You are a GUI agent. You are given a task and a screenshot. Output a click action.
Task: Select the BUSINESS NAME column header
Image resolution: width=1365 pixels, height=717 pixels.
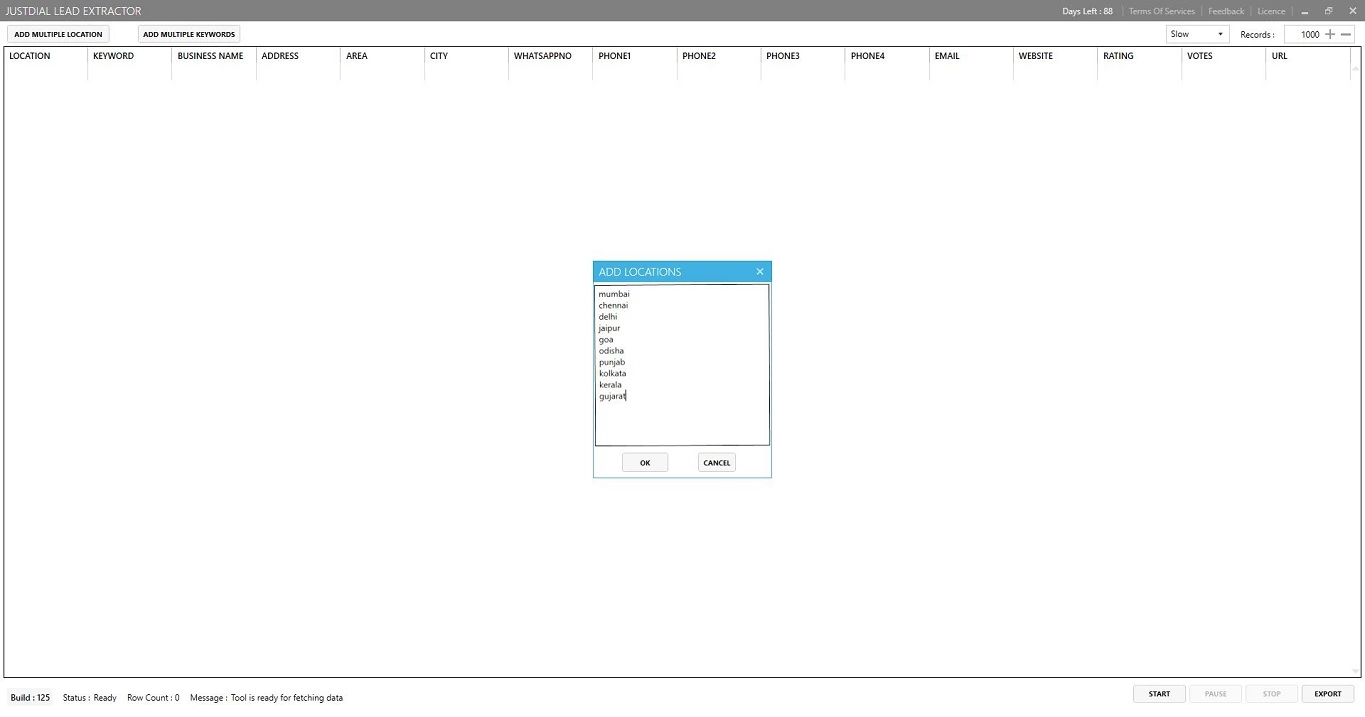click(x=210, y=56)
